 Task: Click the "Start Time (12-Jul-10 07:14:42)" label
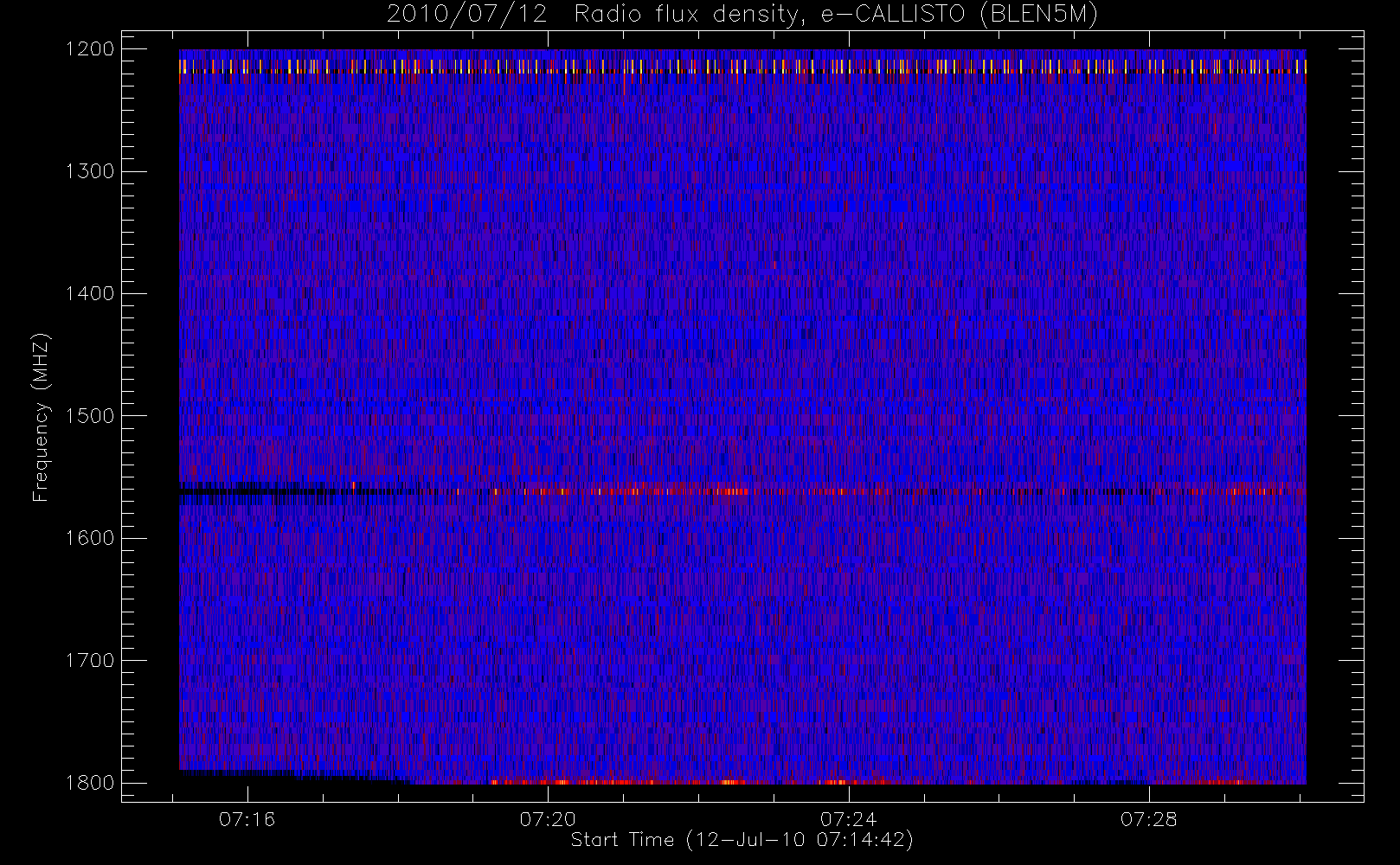pyautogui.click(x=742, y=840)
